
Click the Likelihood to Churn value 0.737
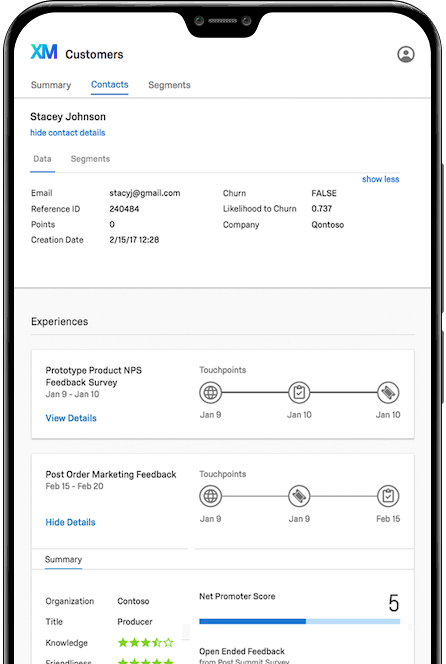(x=321, y=209)
